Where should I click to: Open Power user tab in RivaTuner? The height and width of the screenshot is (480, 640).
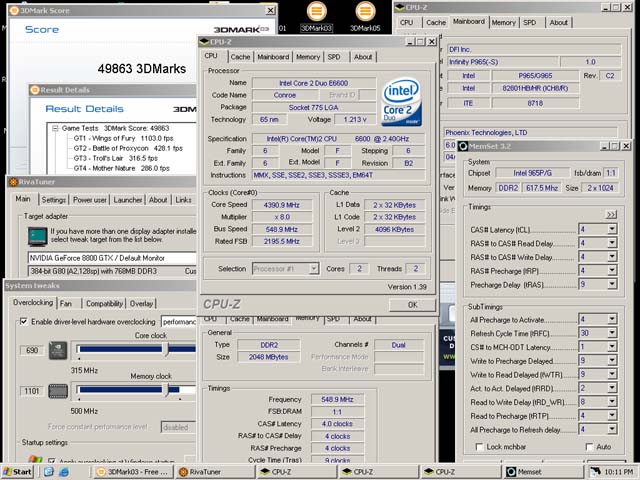[x=90, y=200]
